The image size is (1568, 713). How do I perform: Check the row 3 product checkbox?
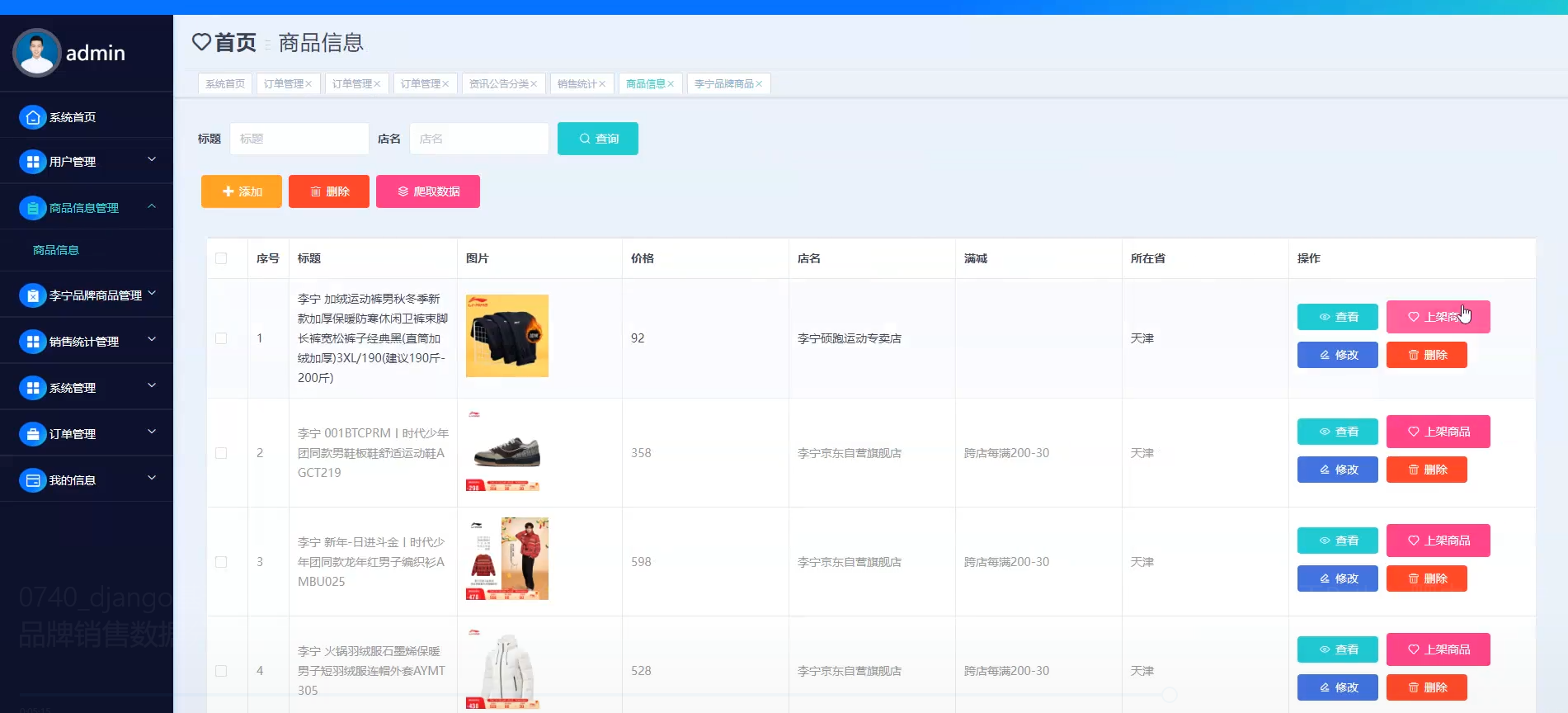point(221,562)
